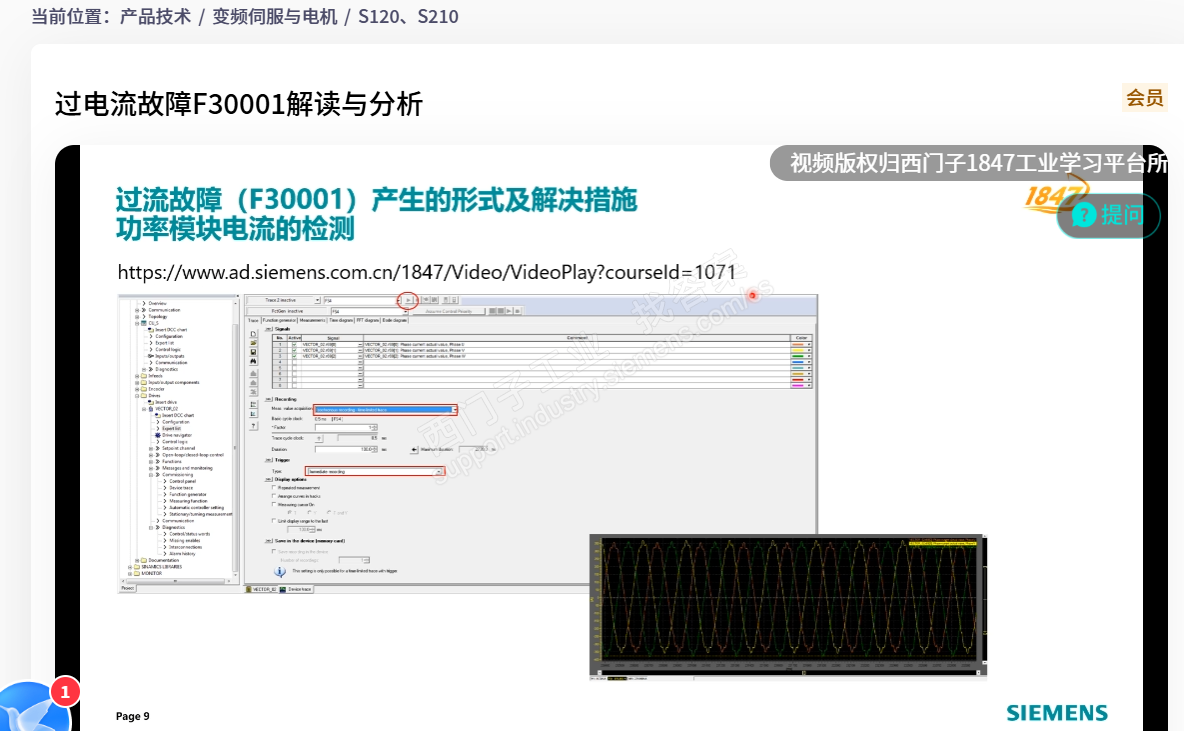Click the Factor input field
1184x731 pixels.
point(346,427)
